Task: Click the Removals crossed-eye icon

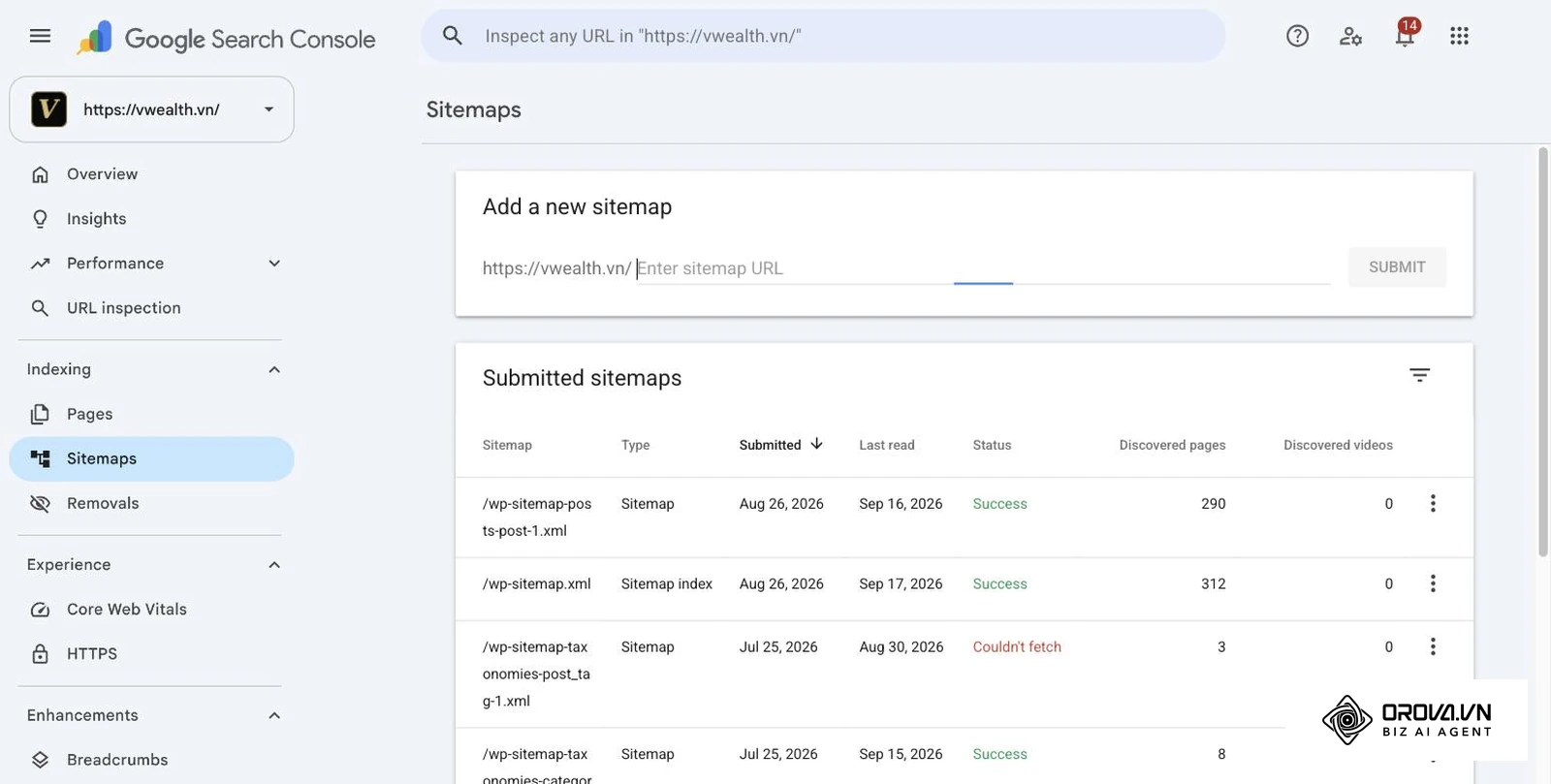Action: click(40, 503)
